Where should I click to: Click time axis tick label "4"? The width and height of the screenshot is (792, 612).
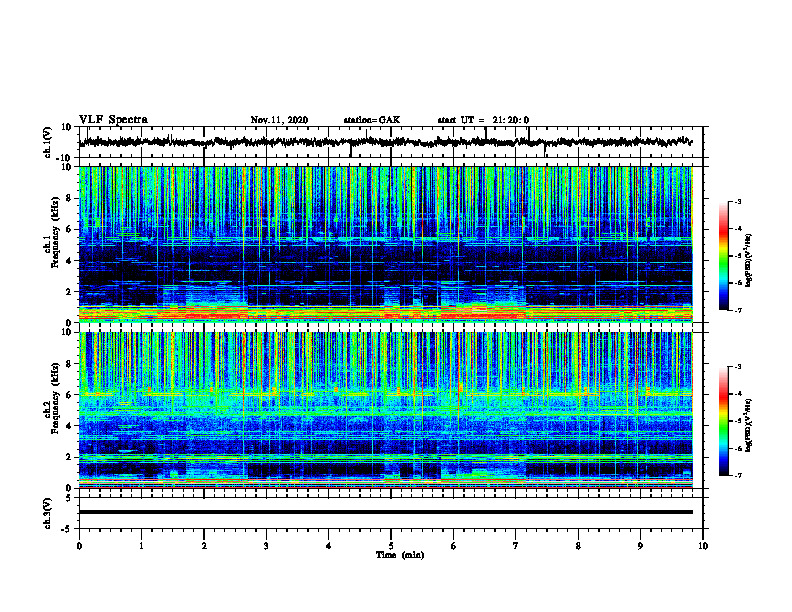[x=329, y=546]
